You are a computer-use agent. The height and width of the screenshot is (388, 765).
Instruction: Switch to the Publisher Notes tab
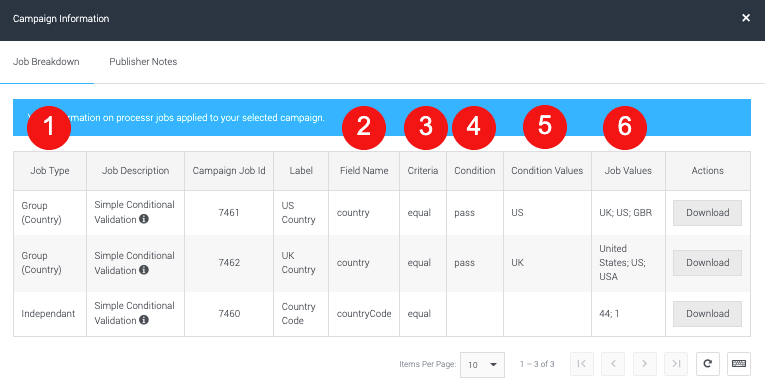point(143,61)
